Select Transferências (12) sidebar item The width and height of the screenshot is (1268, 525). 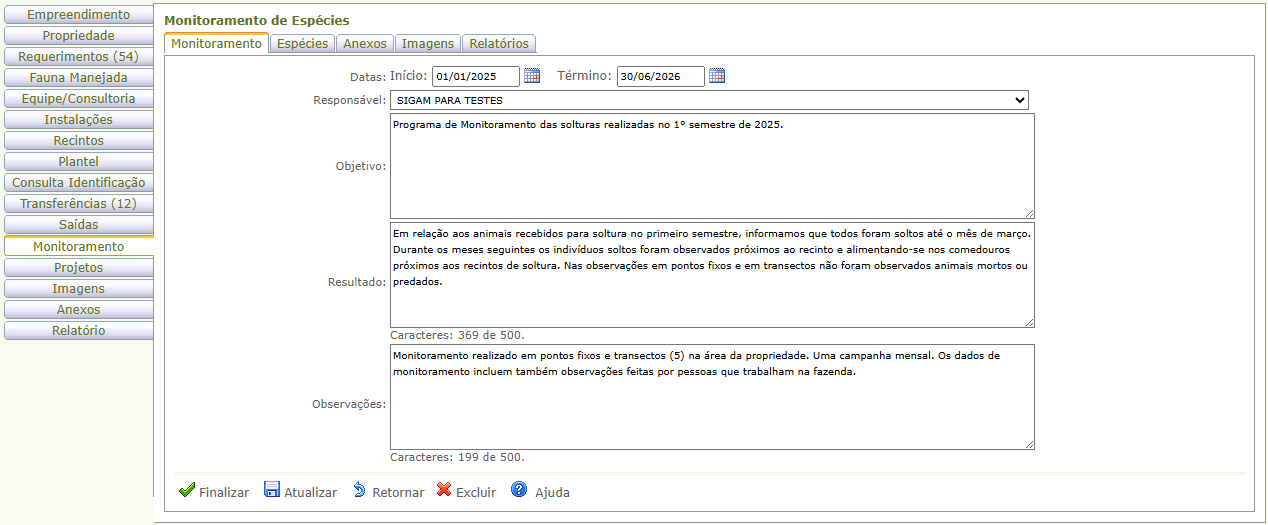78,203
